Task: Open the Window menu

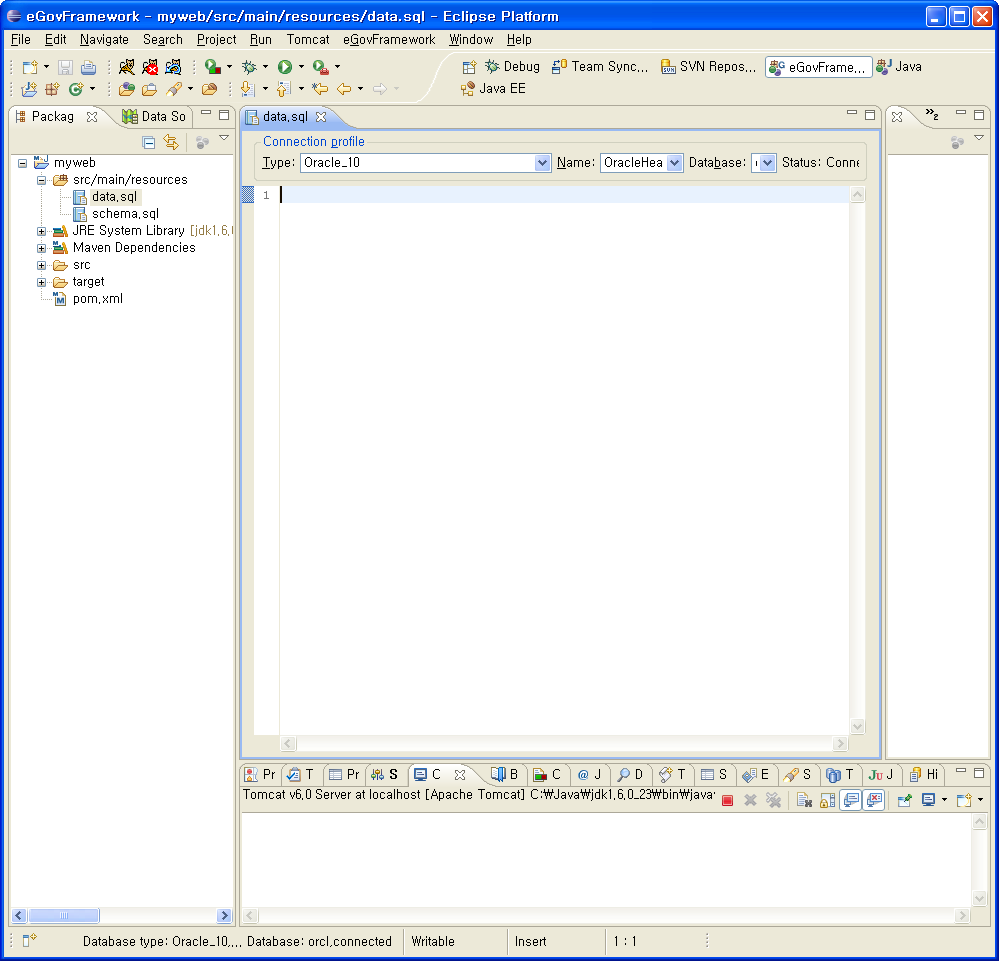Action: click(x=471, y=40)
